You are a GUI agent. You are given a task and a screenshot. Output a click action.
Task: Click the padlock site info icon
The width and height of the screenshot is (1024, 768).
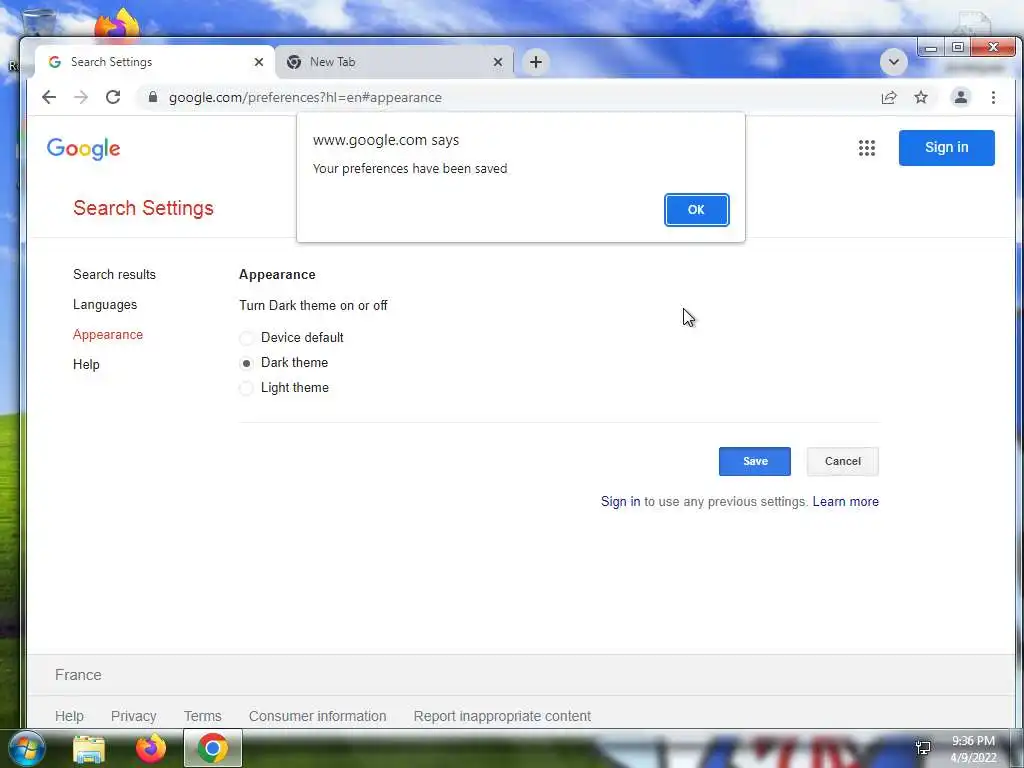pyautogui.click(x=153, y=97)
